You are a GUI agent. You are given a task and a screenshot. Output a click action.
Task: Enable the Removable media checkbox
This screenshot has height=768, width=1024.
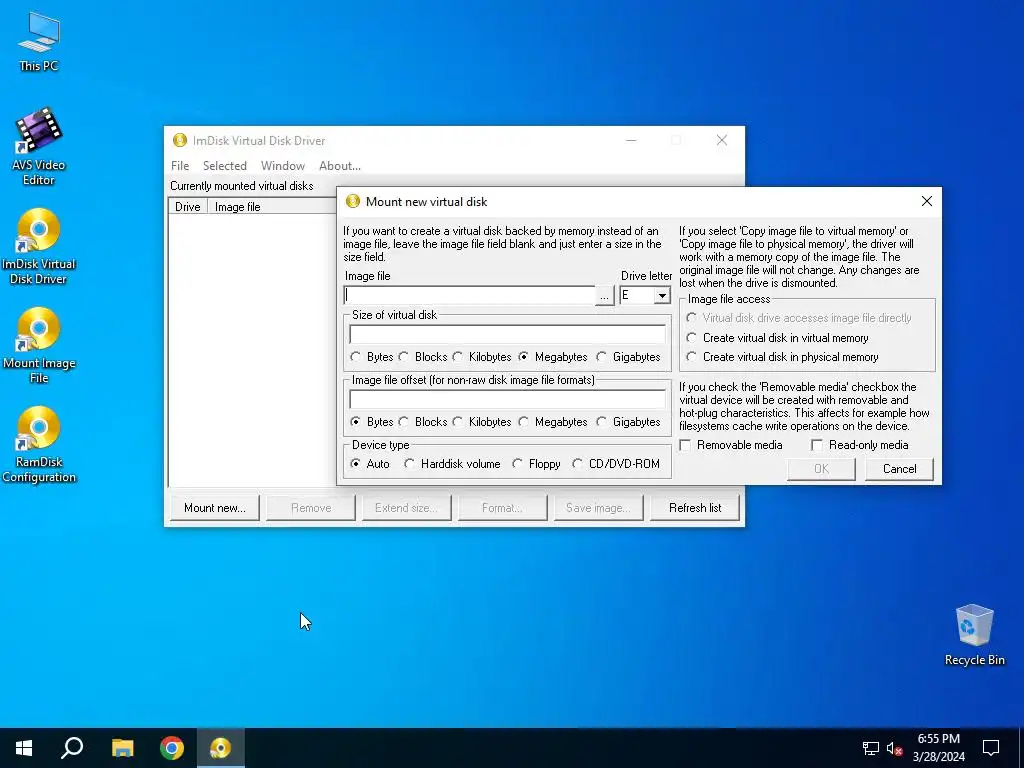click(x=685, y=445)
